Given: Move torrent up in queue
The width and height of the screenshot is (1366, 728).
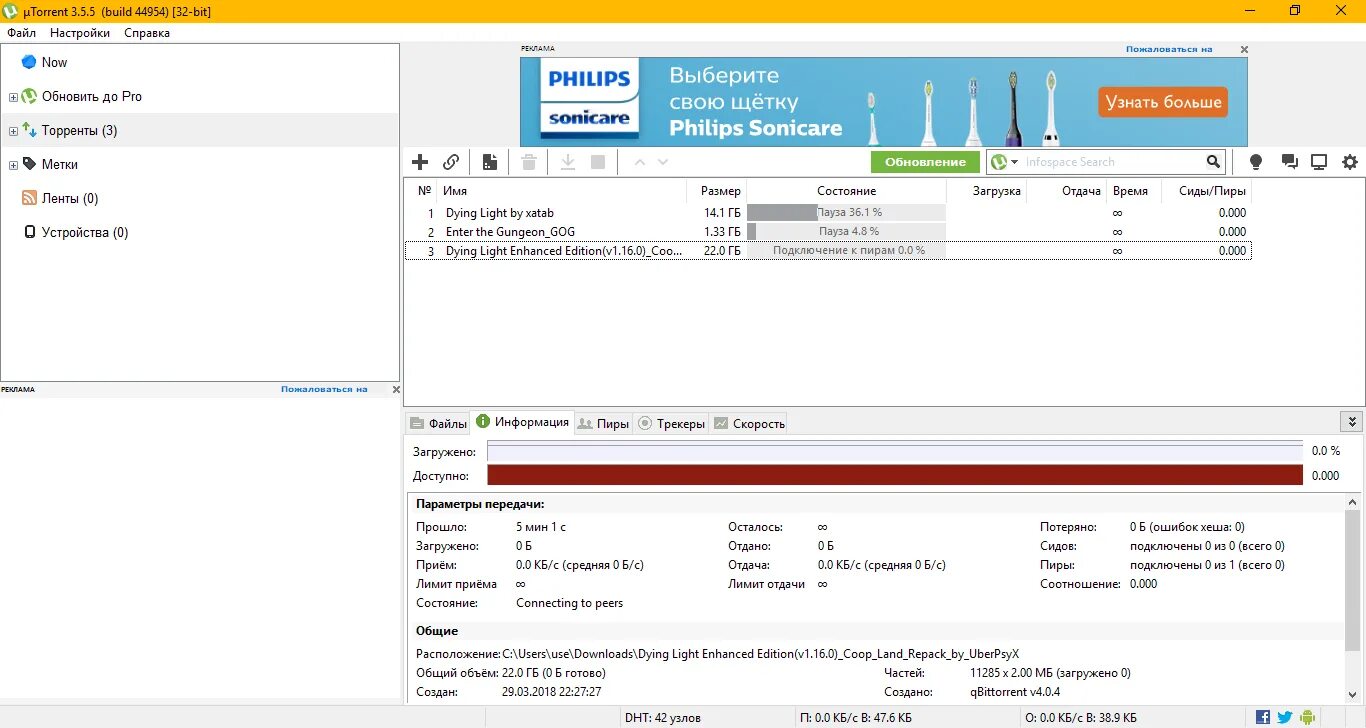Looking at the screenshot, I should tap(640, 162).
